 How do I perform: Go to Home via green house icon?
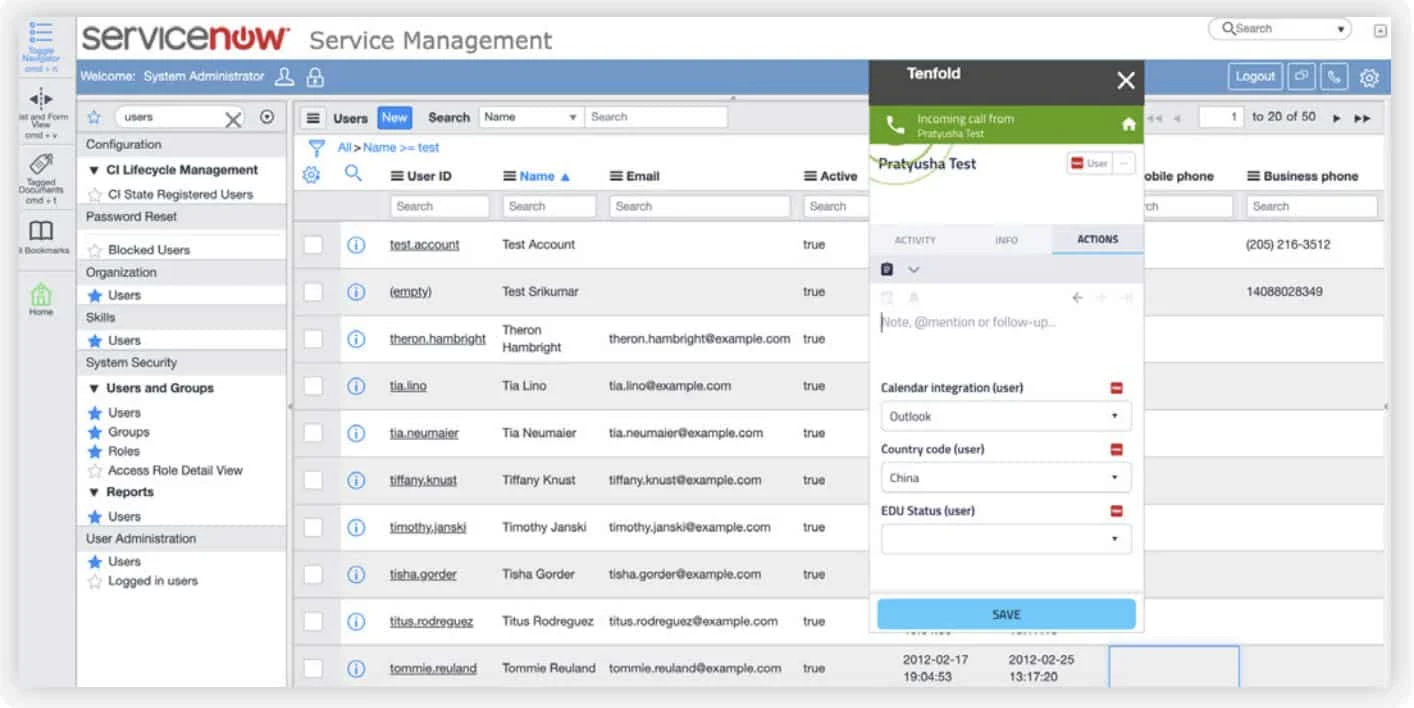(41, 295)
